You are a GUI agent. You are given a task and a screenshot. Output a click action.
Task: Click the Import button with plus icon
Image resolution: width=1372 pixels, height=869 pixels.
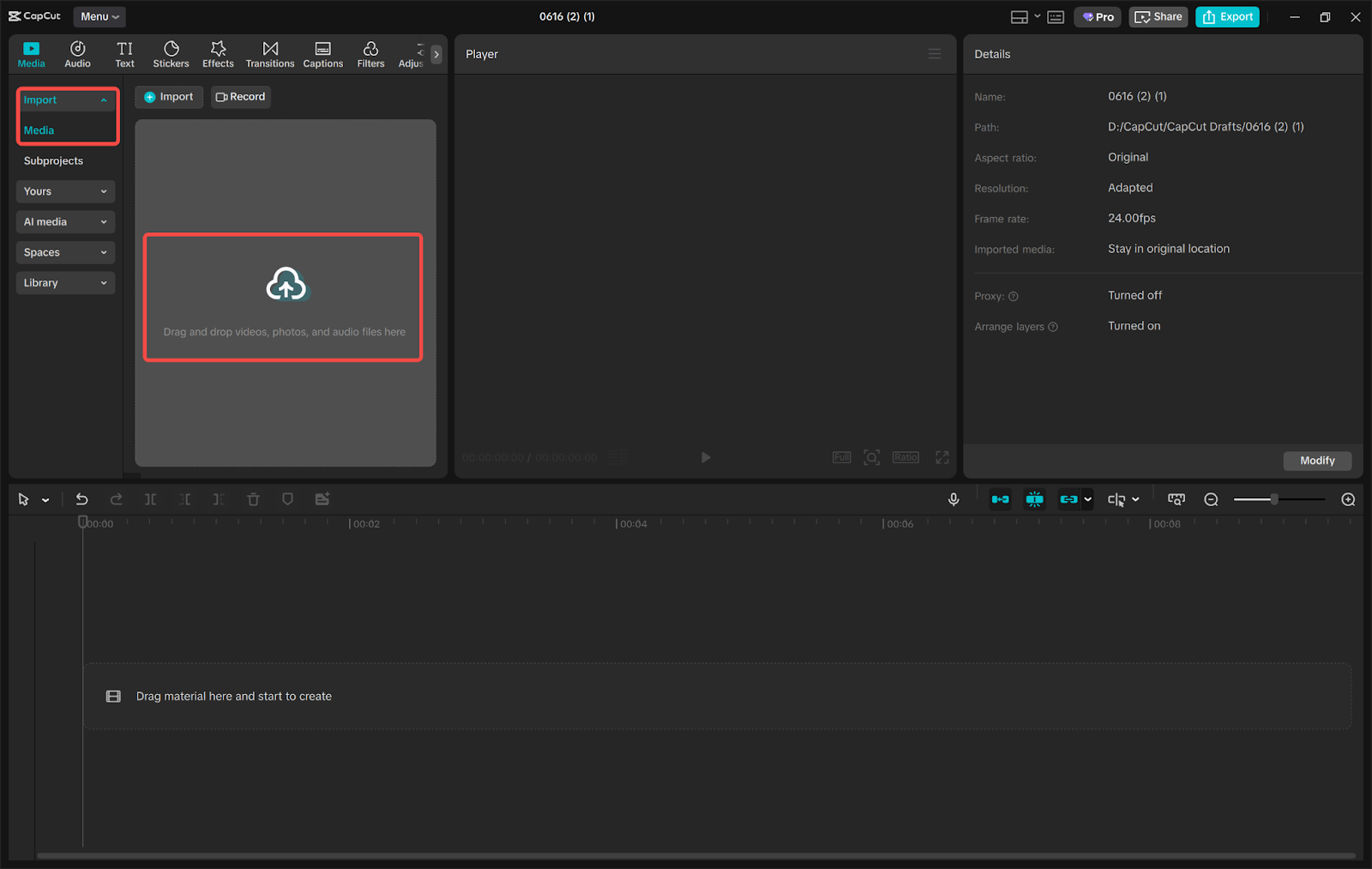[x=169, y=97]
